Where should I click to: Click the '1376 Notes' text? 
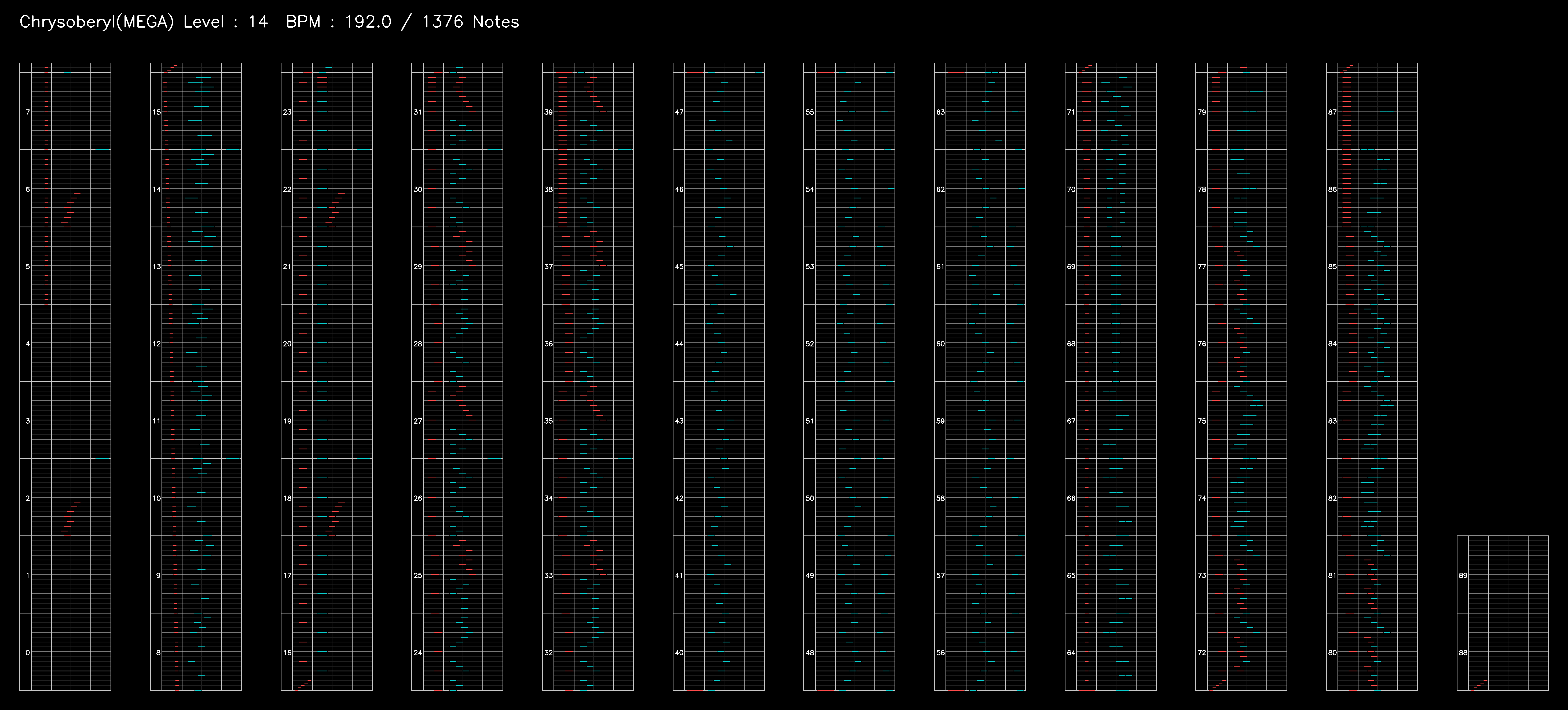pyautogui.click(x=471, y=22)
